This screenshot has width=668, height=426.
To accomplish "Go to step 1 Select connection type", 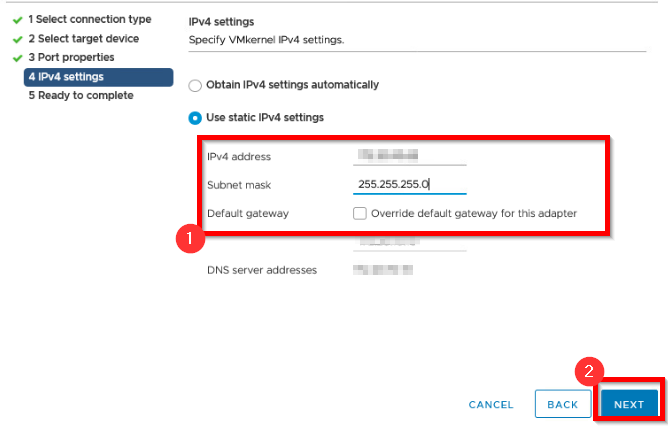I will pos(90,19).
